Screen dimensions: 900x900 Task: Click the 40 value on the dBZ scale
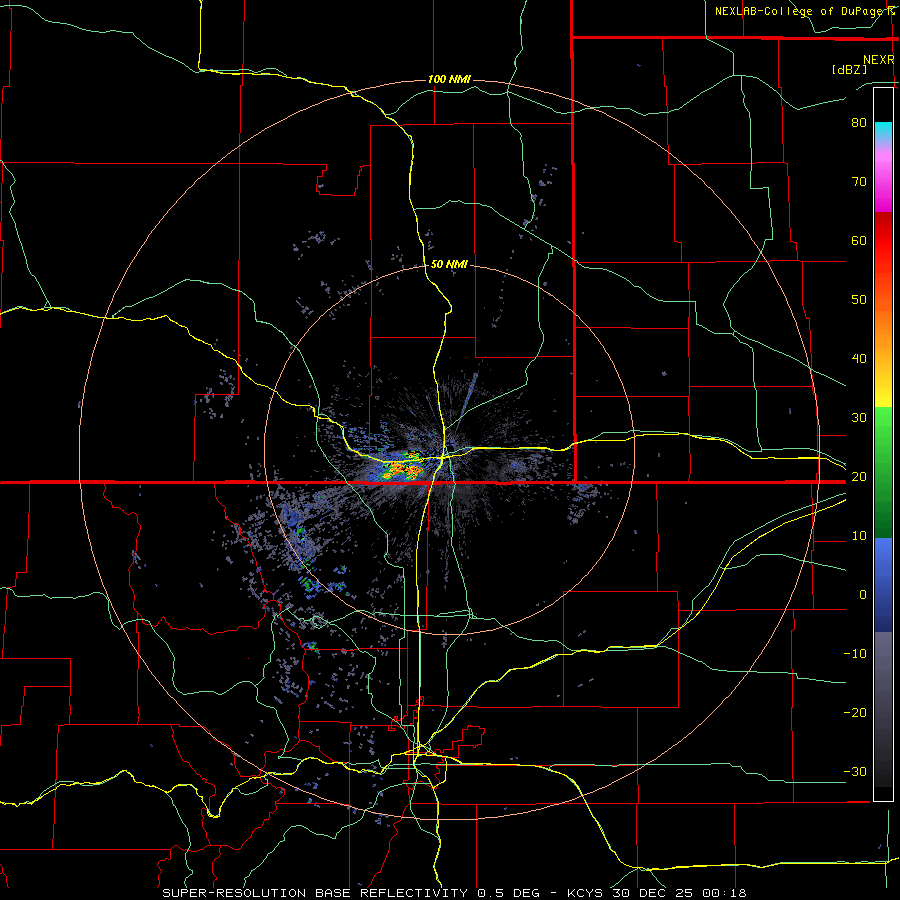(859, 358)
